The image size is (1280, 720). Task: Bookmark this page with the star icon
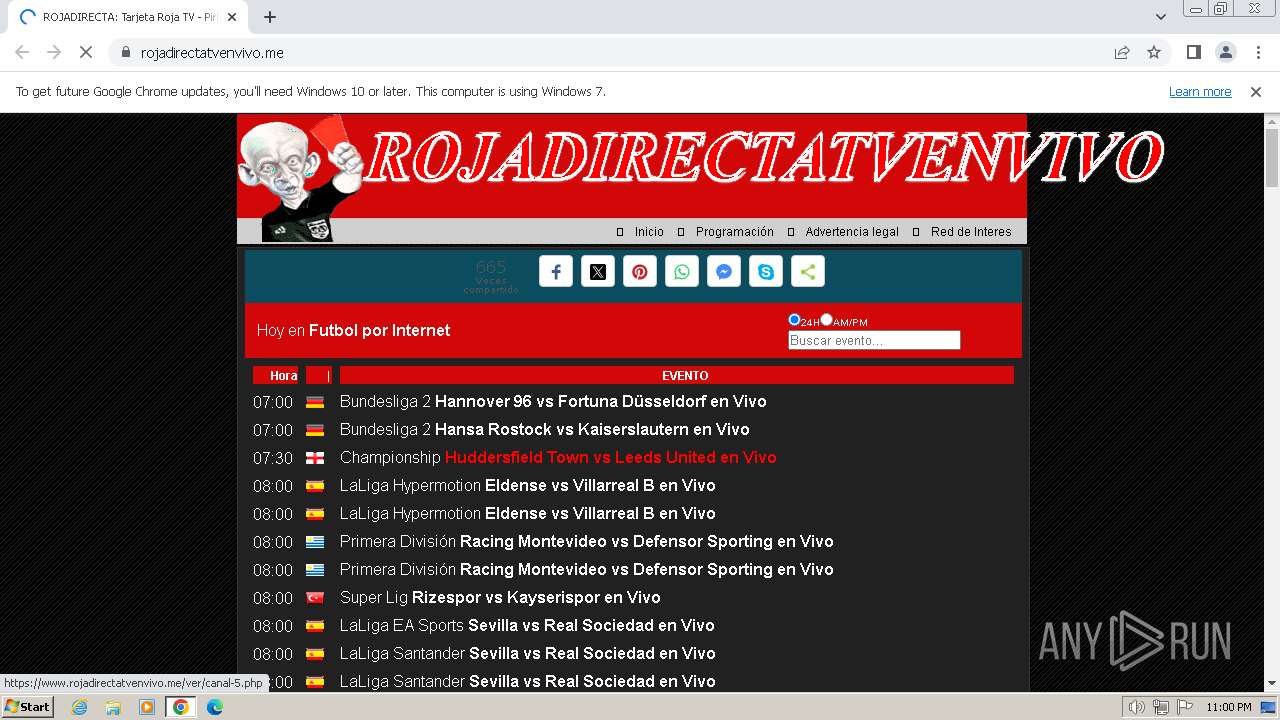tap(1154, 52)
